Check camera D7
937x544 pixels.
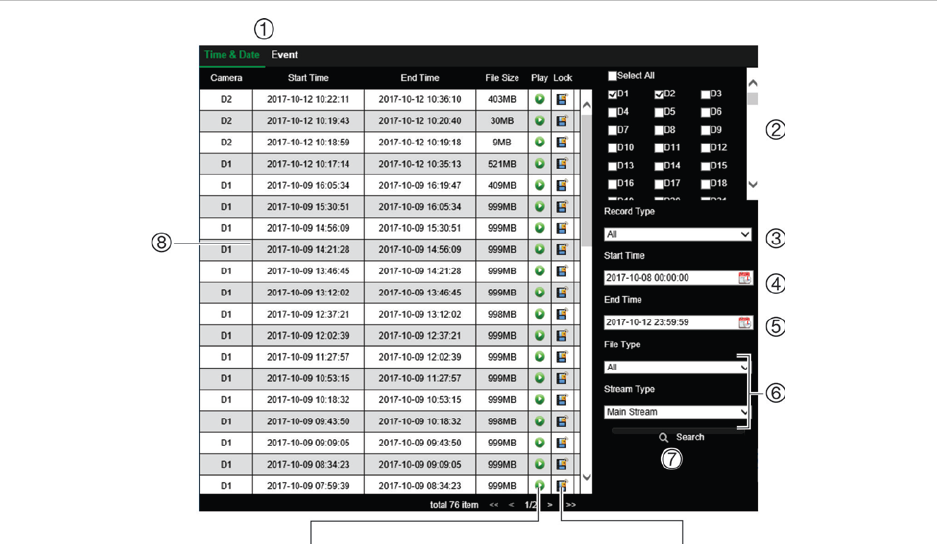coord(612,130)
